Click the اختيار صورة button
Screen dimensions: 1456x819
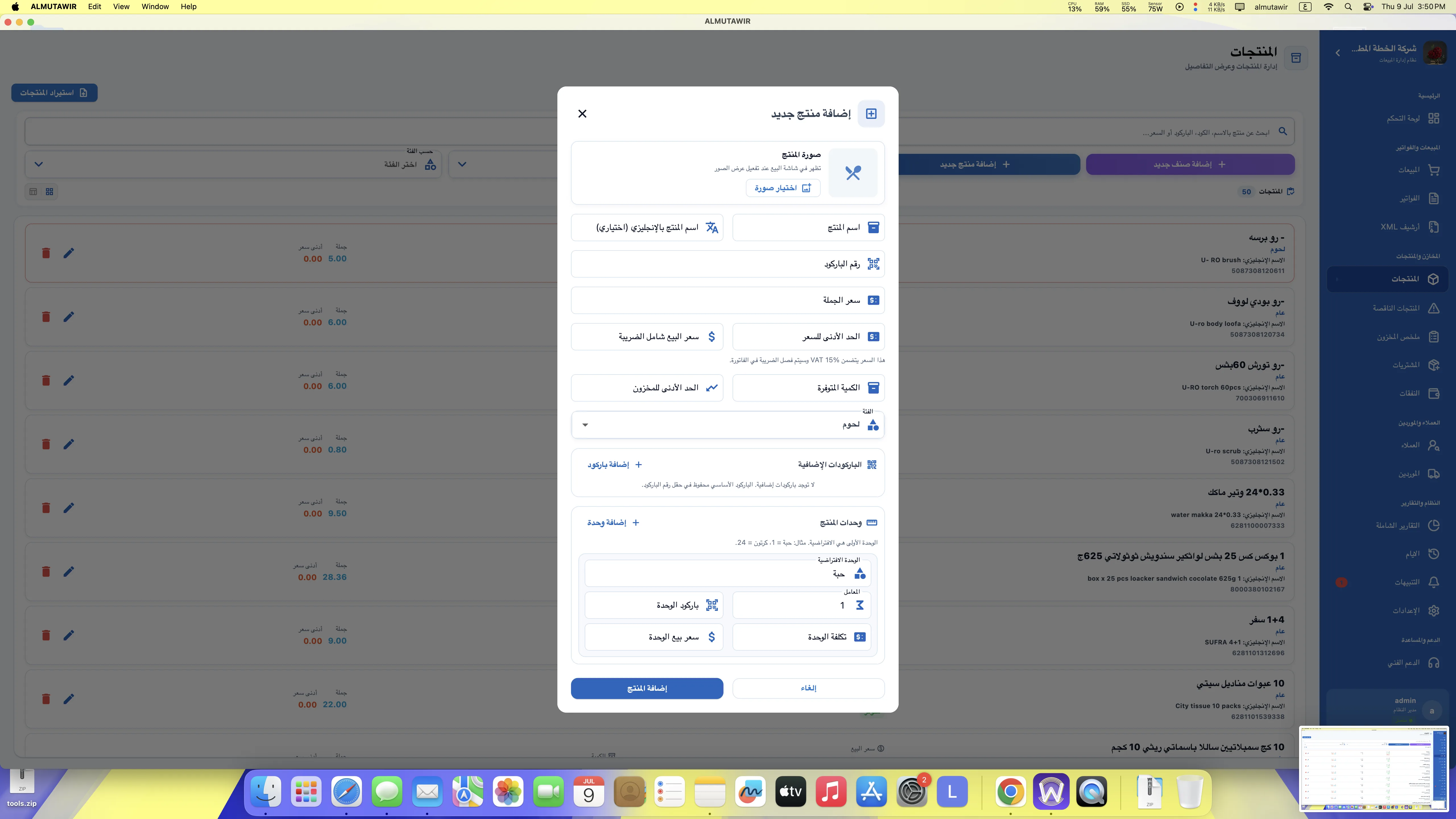pyautogui.click(x=783, y=188)
